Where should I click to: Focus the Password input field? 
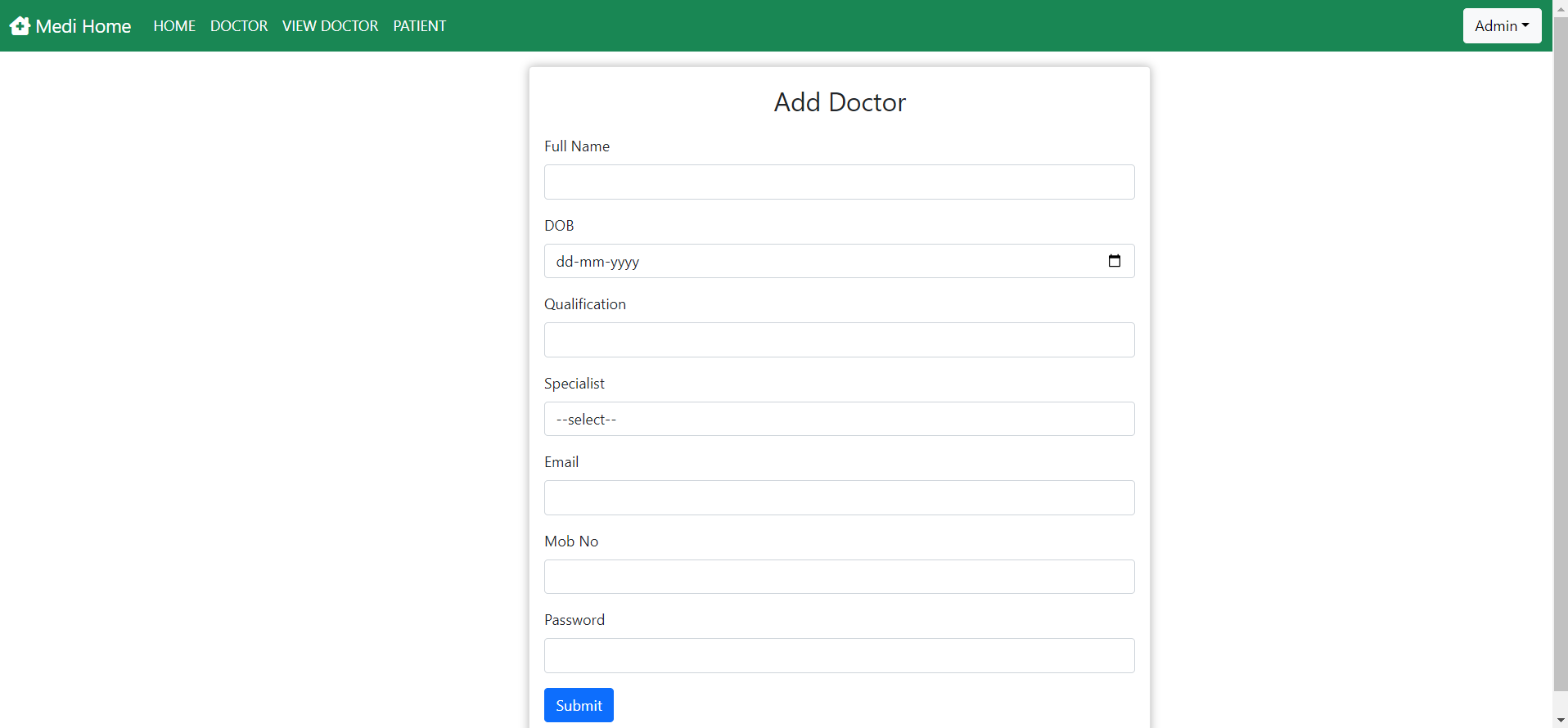[839, 655]
